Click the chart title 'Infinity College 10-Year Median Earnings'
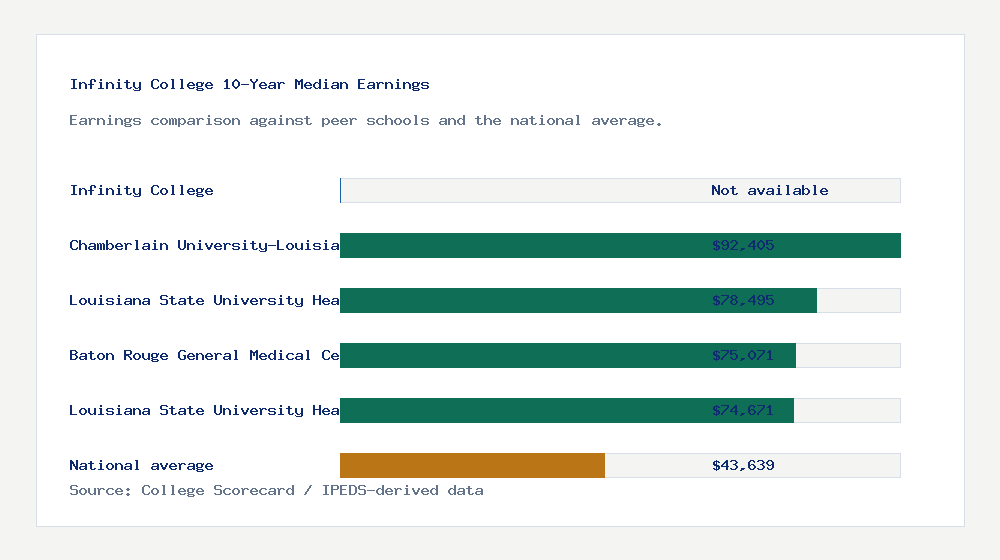 point(249,84)
